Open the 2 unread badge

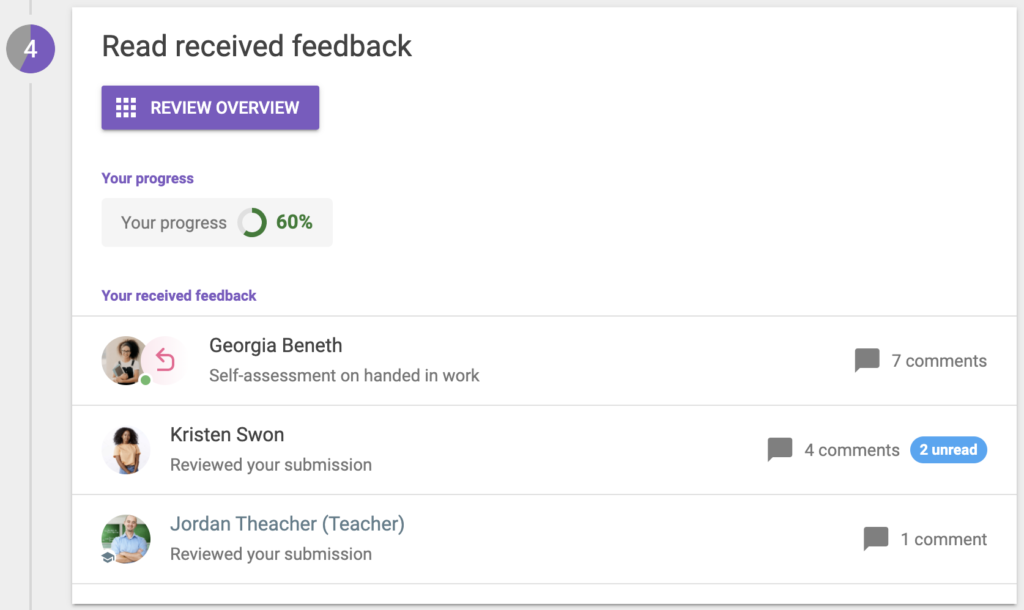pos(948,450)
